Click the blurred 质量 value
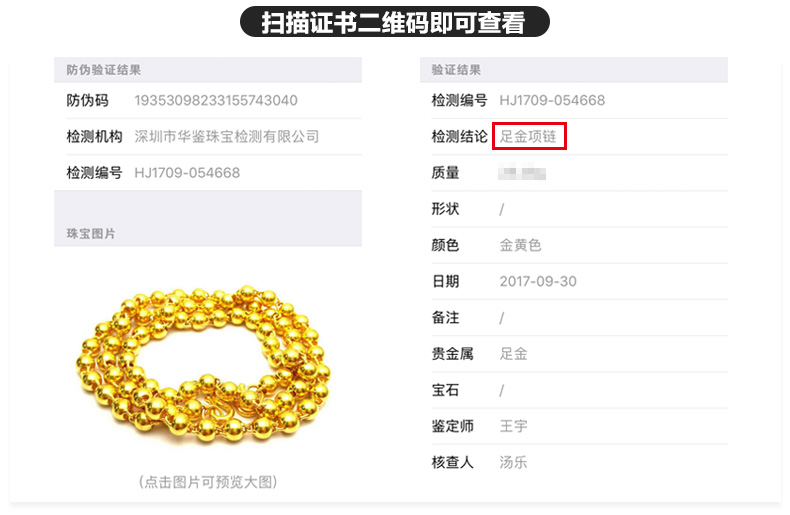790x515 pixels. tap(522, 172)
